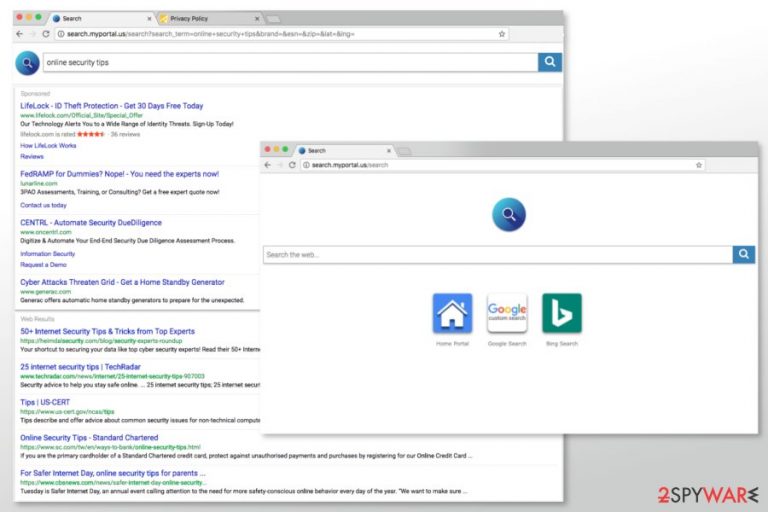Click forward arrow in rear window

tap(32, 34)
